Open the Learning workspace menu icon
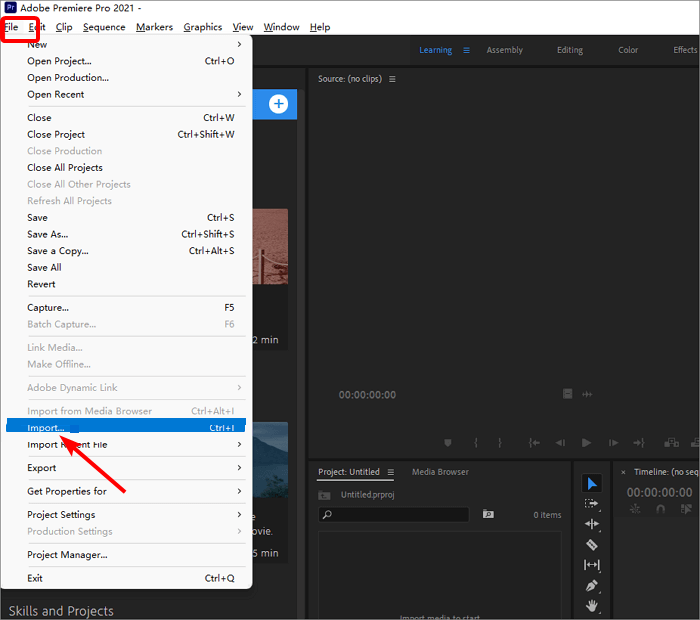This screenshot has width=700, height=620. (466, 50)
